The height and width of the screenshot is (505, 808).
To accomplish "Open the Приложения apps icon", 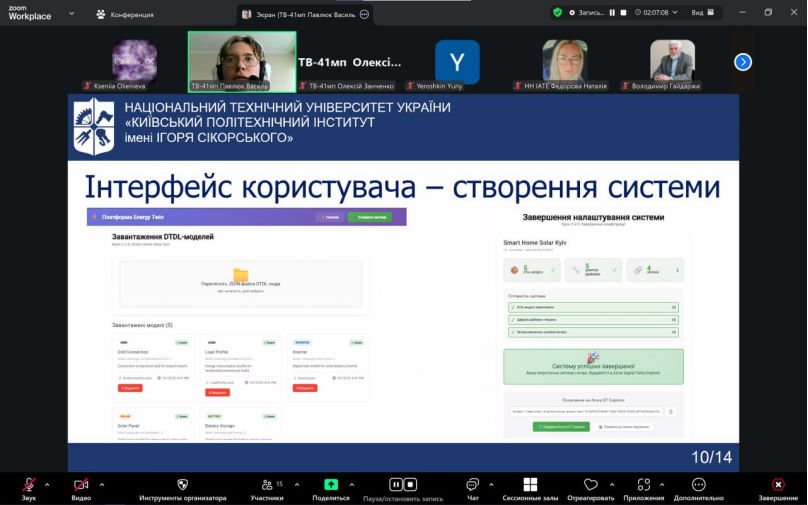I will [x=644, y=485].
